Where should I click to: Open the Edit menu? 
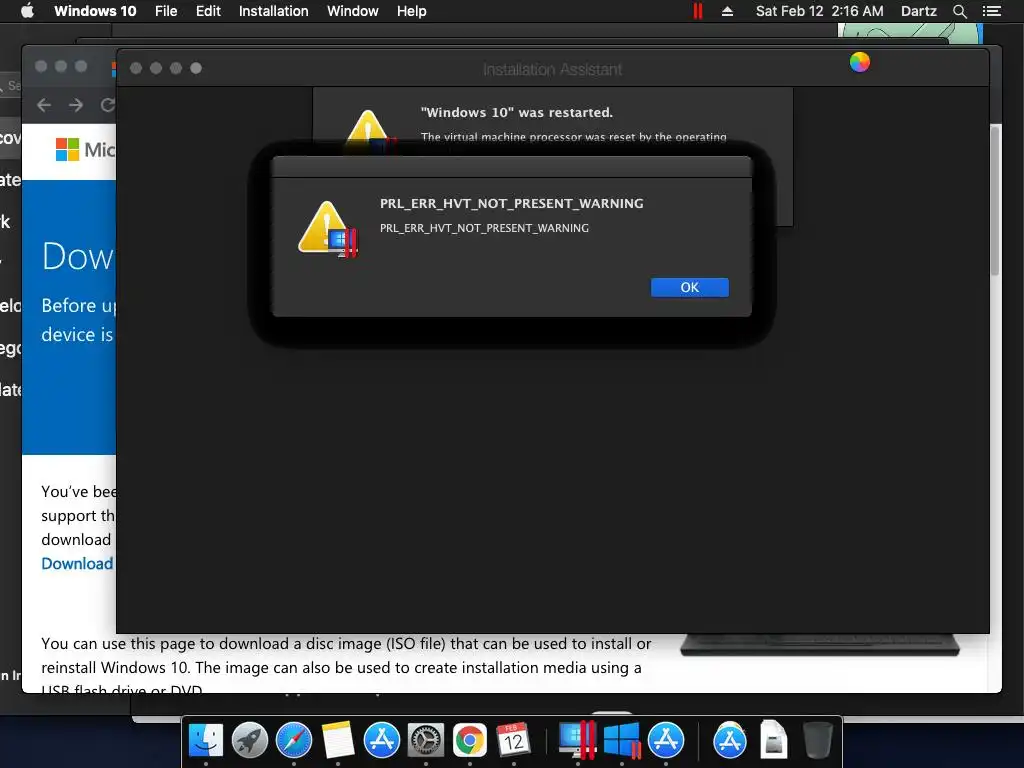pos(208,11)
